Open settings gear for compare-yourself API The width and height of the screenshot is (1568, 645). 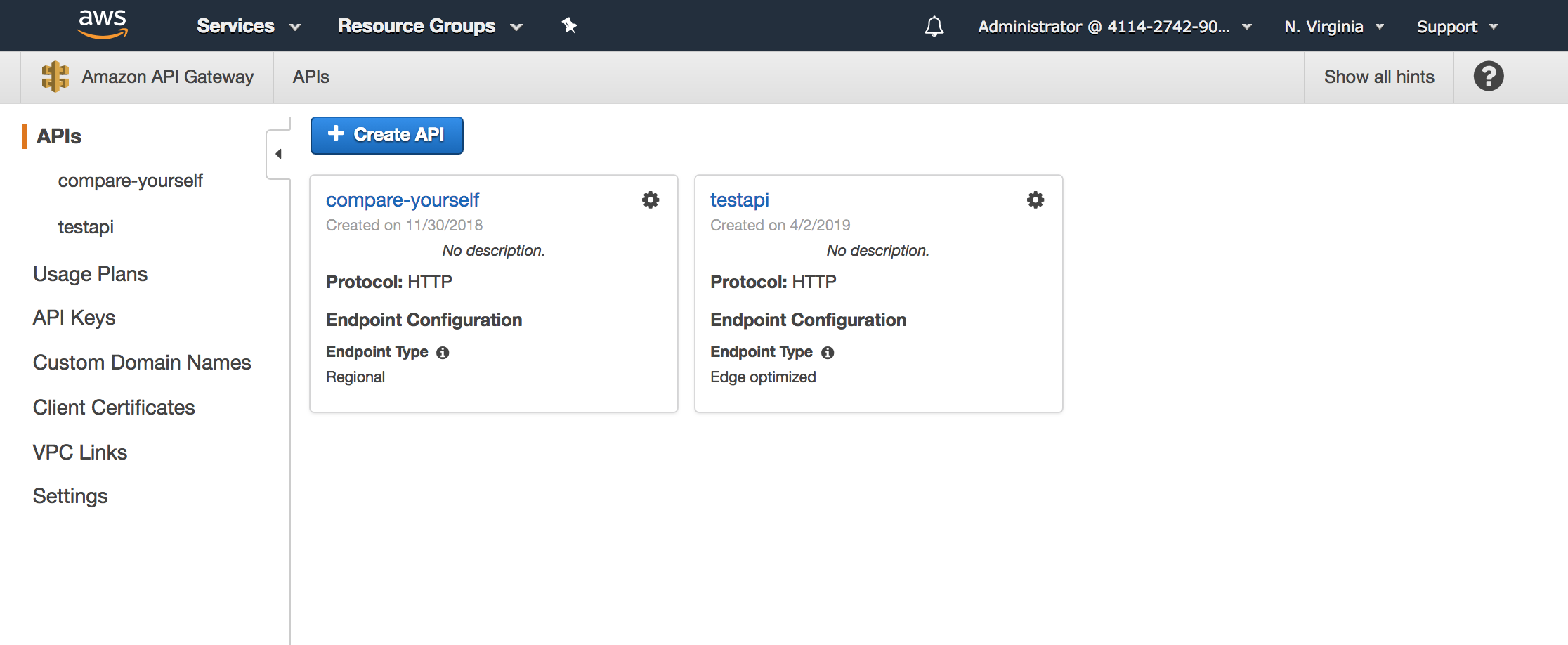coord(651,200)
